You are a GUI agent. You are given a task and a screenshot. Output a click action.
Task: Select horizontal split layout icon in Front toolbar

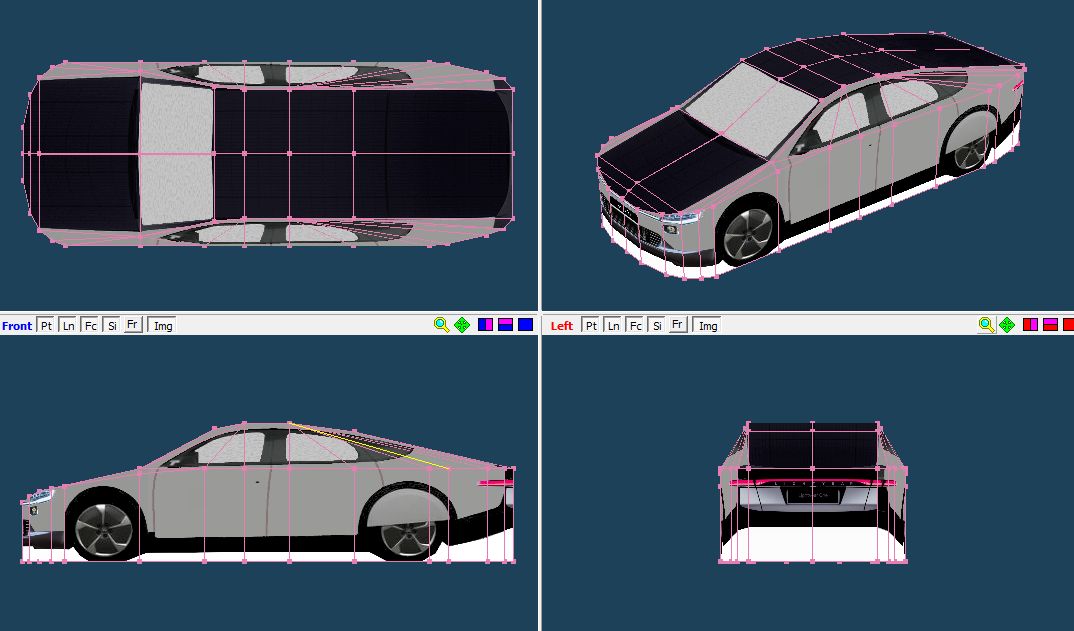(x=506, y=325)
